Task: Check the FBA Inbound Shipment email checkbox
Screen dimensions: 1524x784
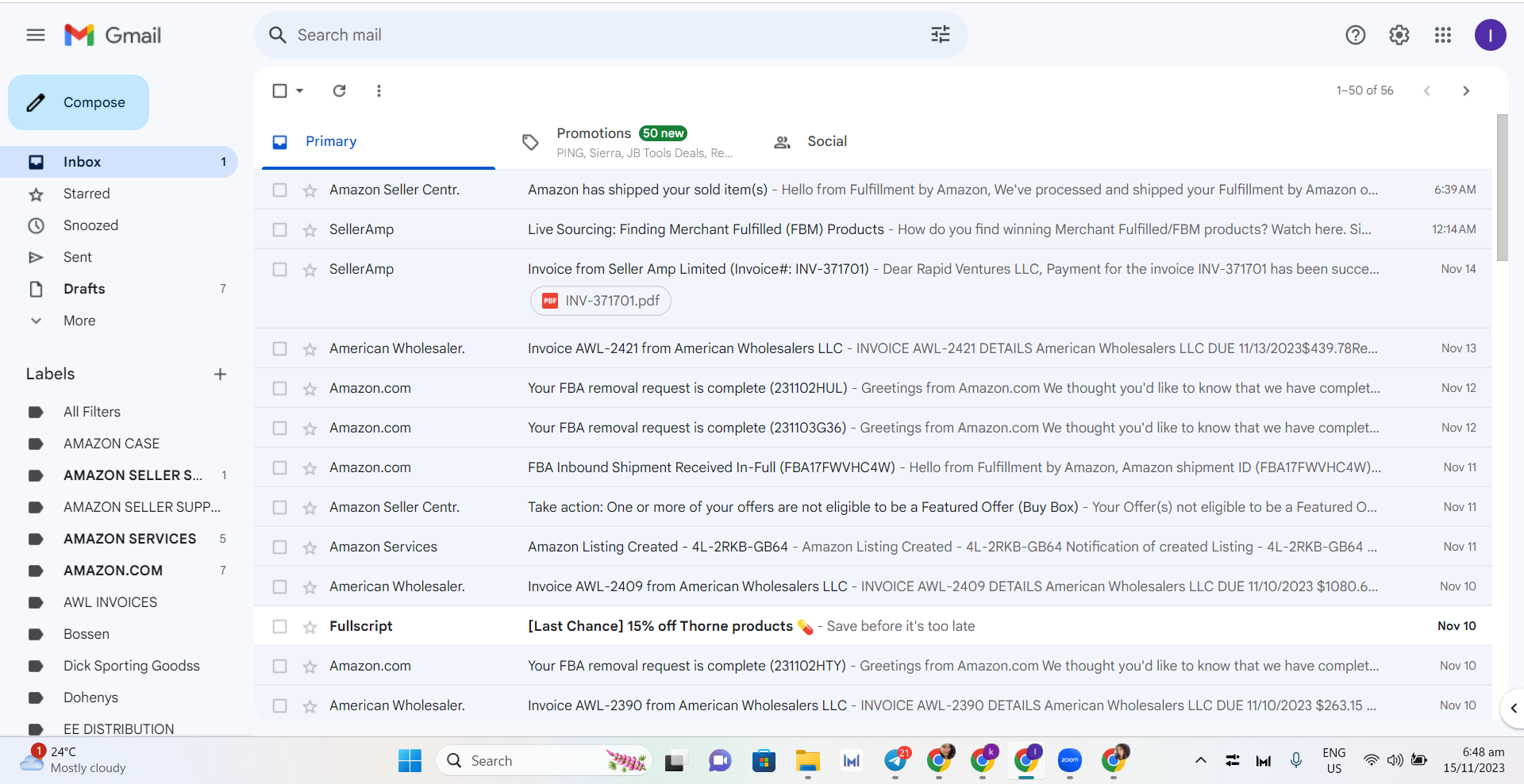Action: point(279,467)
